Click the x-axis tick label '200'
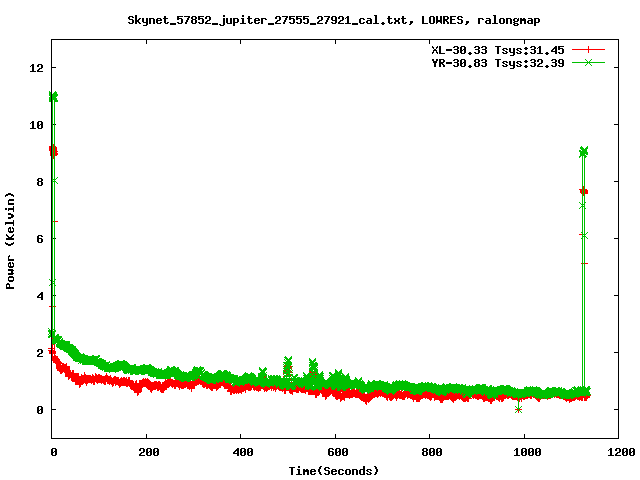 pos(148,452)
